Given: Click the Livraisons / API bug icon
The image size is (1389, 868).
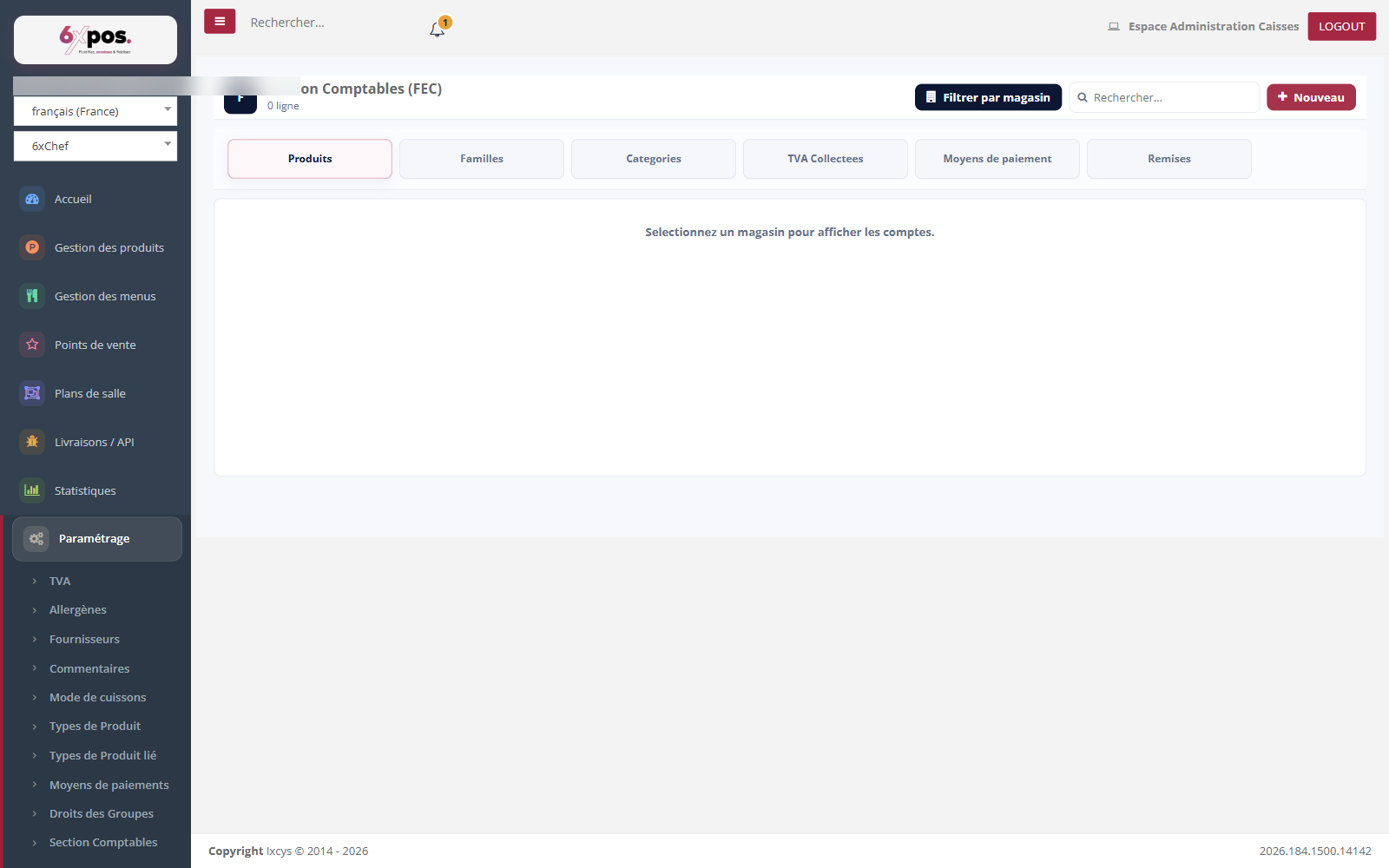Looking at the screenshot, I should pyautogui.click(x=32, y=442).
